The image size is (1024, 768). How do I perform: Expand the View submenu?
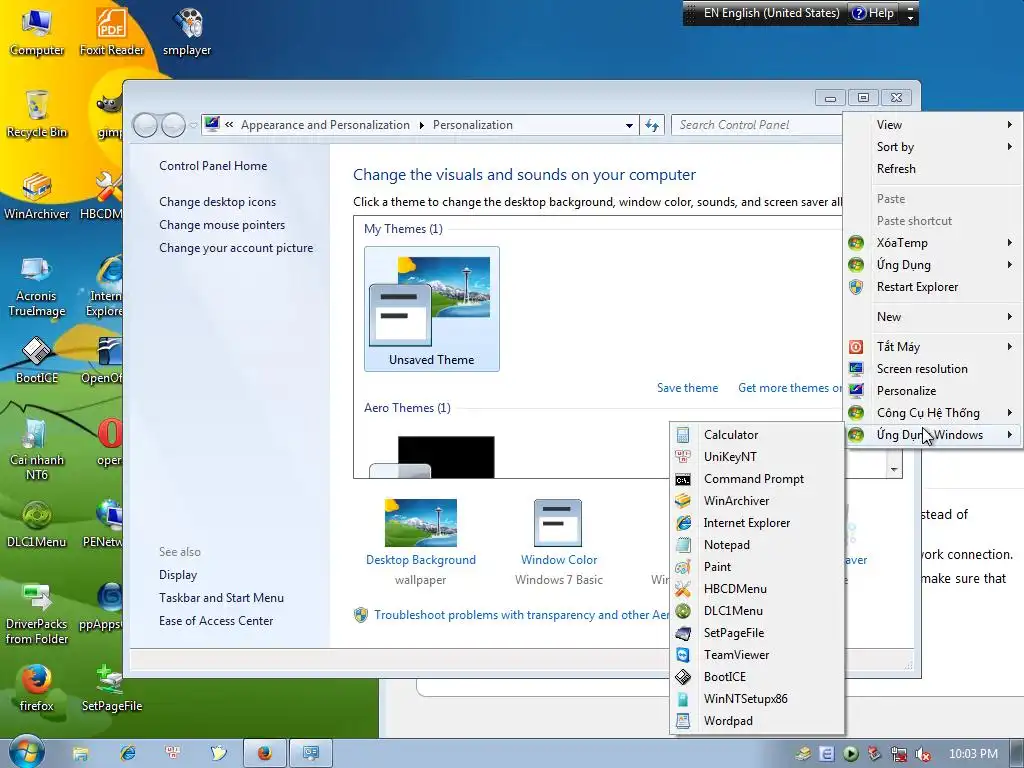click(x=933, y=125)
